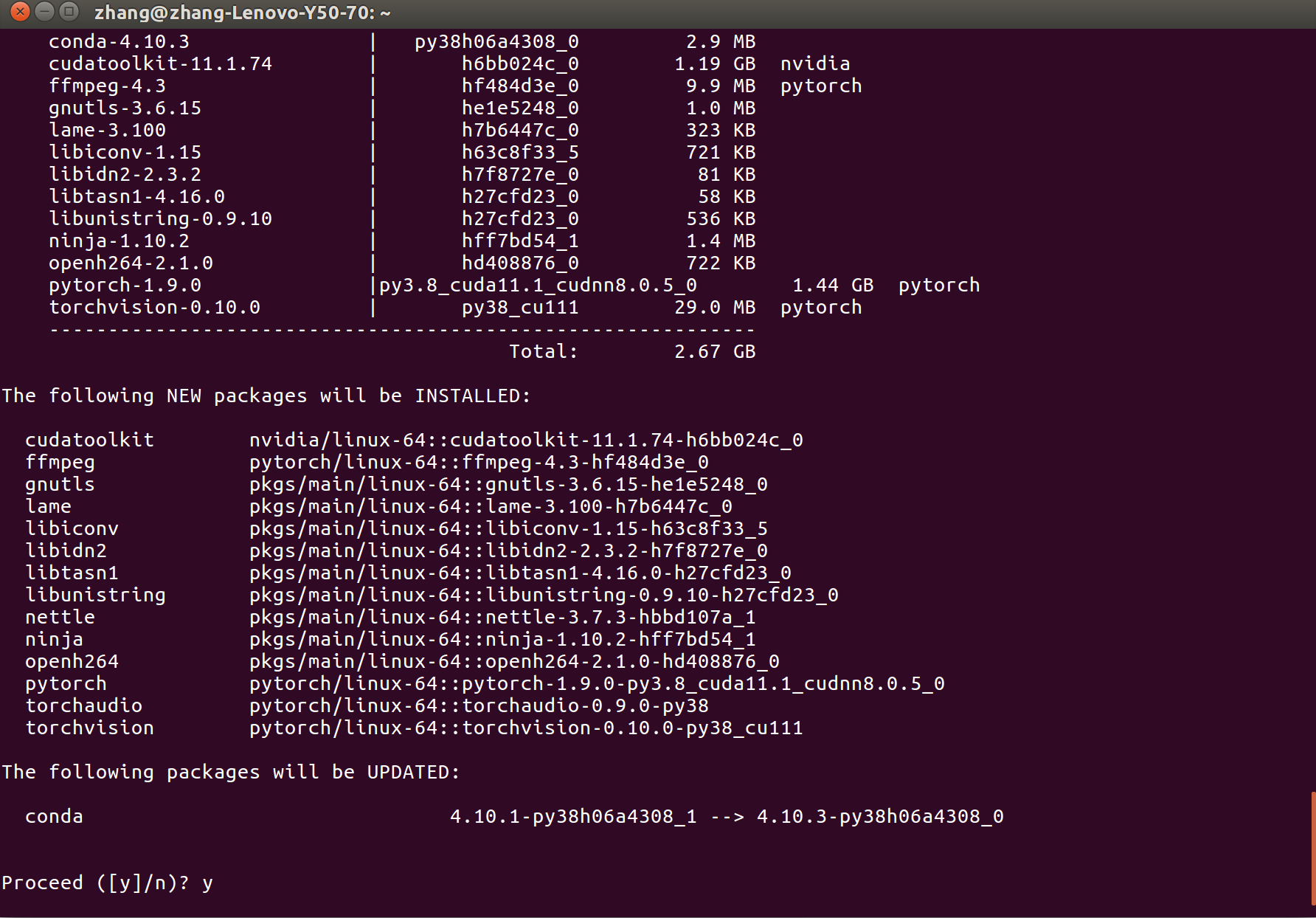1316x918 pixels.
Task: Click 'pytorch/linux-64::torchaudio-0.9.0-py38'
Action: 479,706
